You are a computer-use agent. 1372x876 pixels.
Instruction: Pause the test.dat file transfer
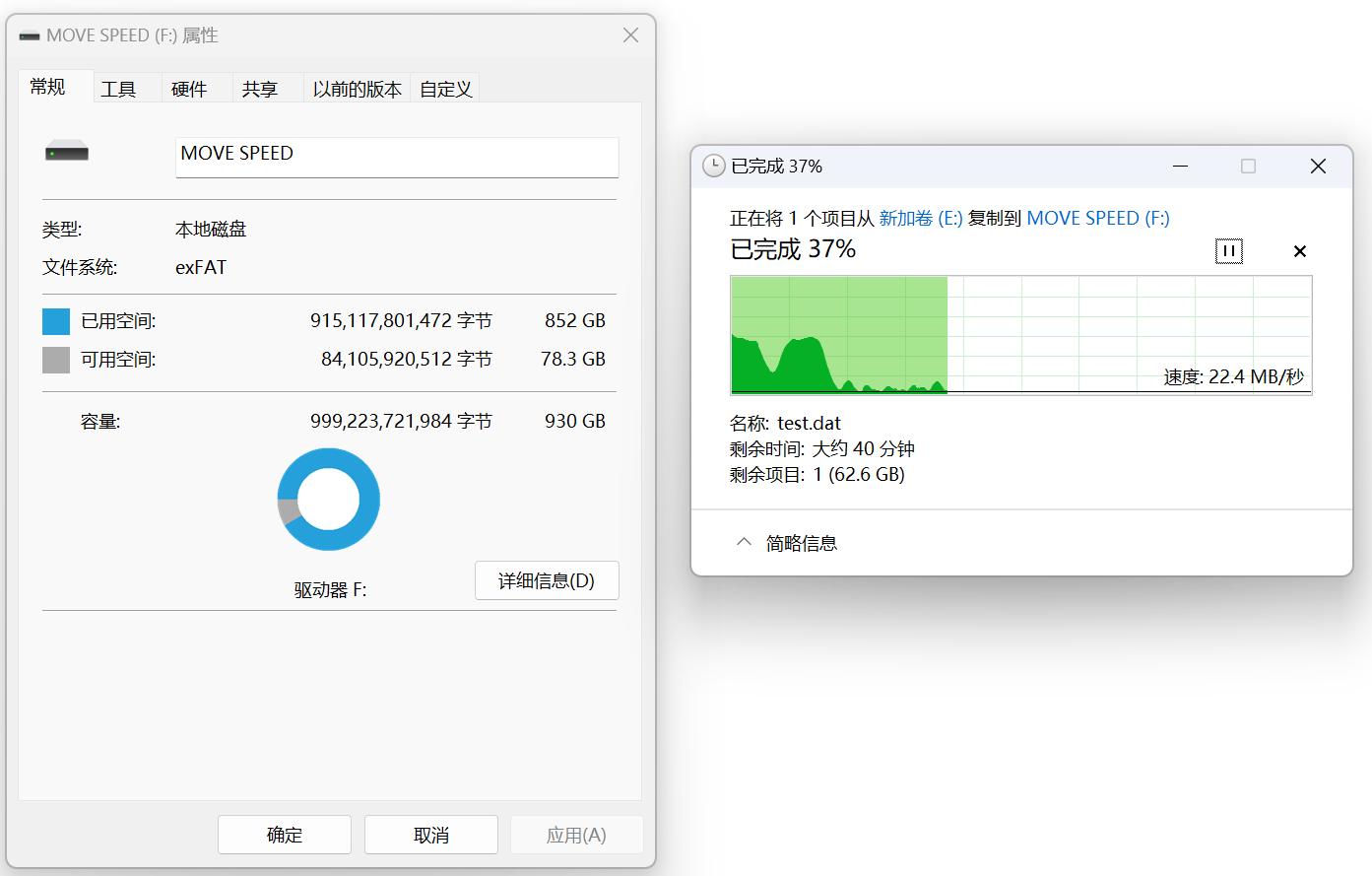coord(1228,251)
